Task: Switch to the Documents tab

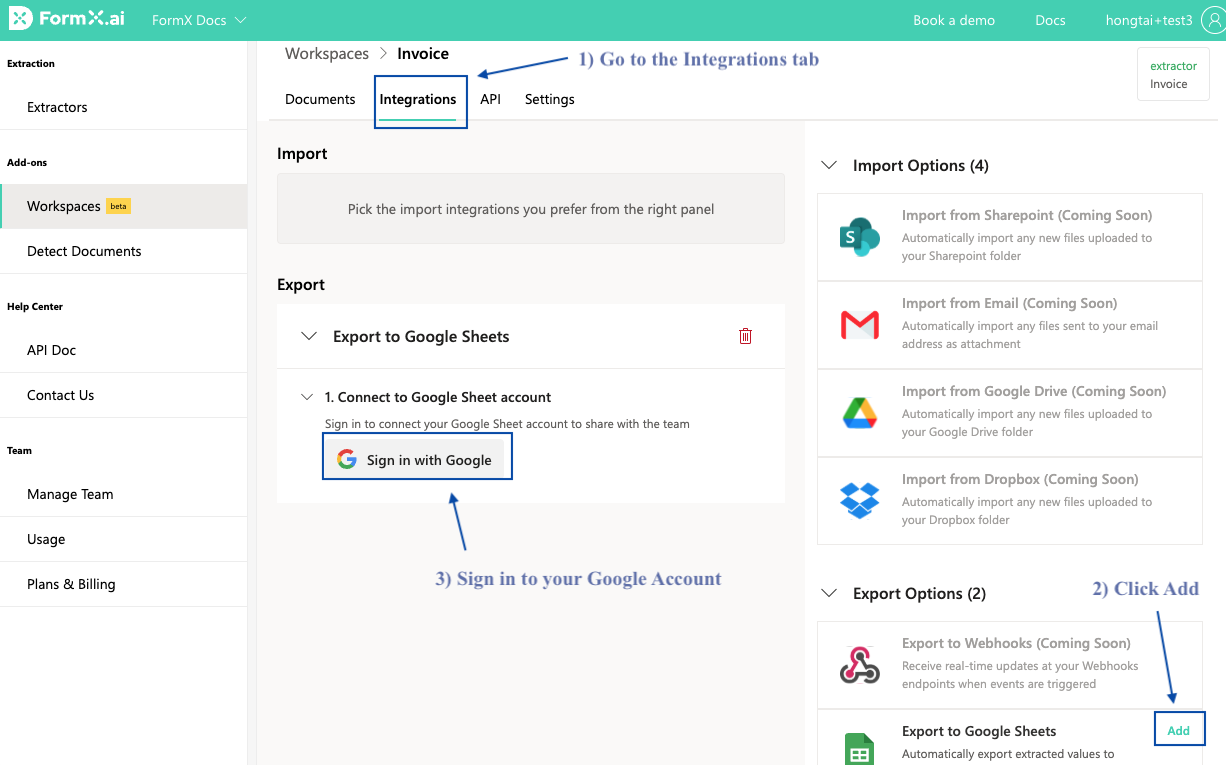Action: 320,99
